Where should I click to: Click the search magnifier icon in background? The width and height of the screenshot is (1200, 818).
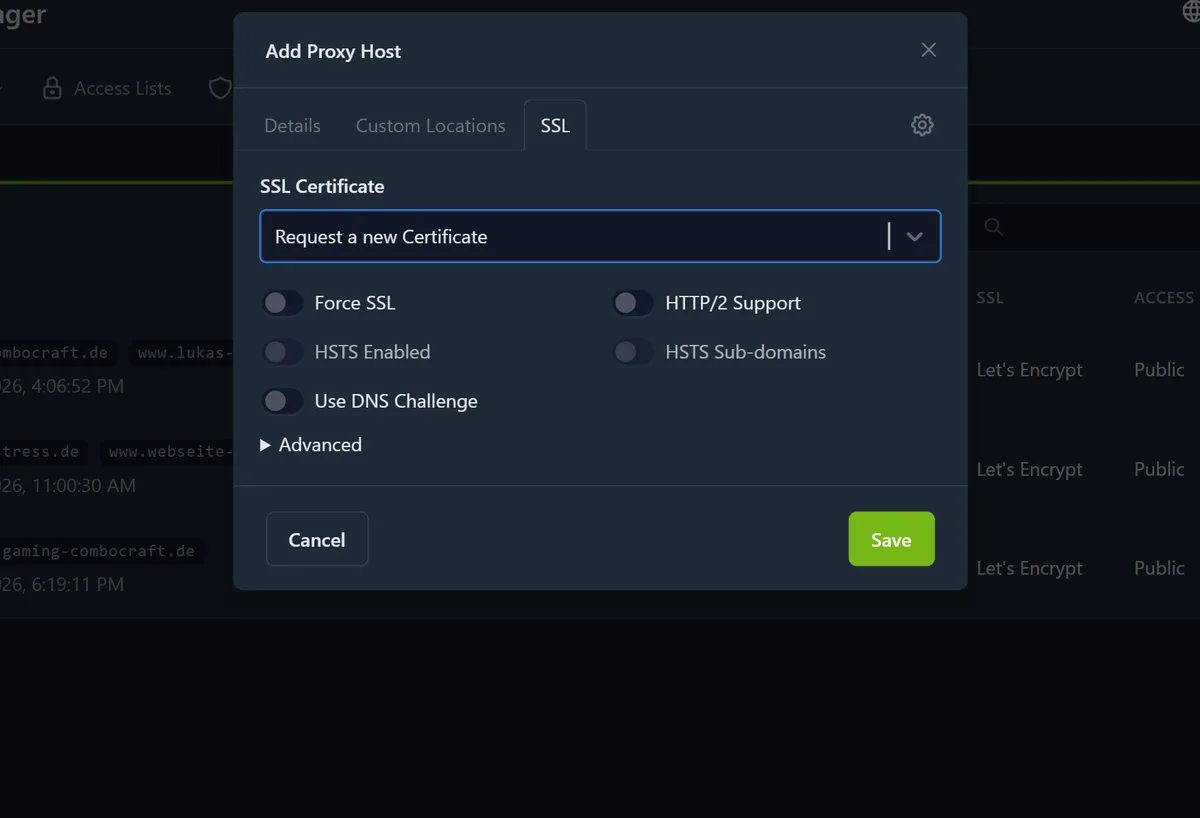pos(993,227)
